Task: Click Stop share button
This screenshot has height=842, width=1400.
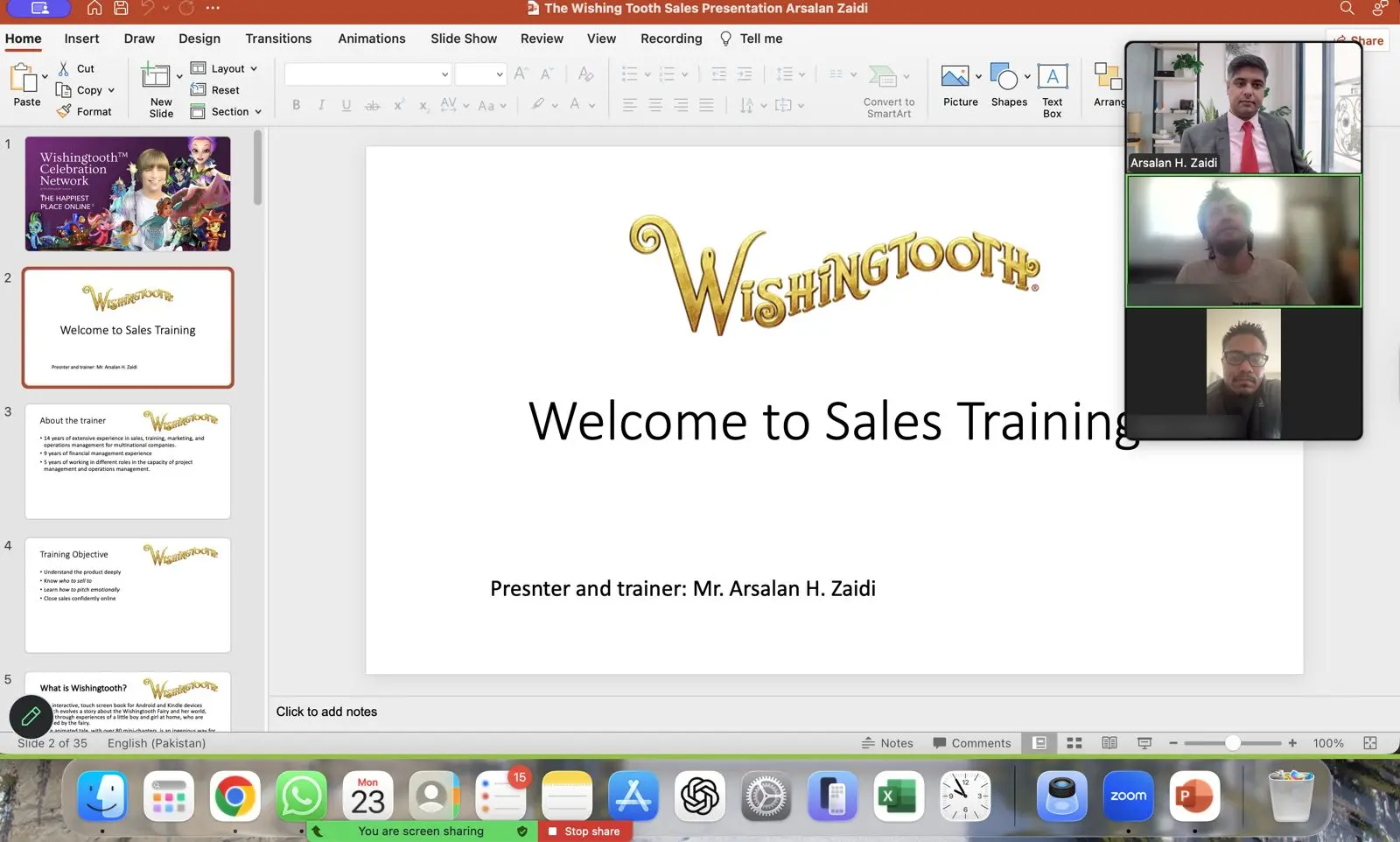Action: [584, 831]
